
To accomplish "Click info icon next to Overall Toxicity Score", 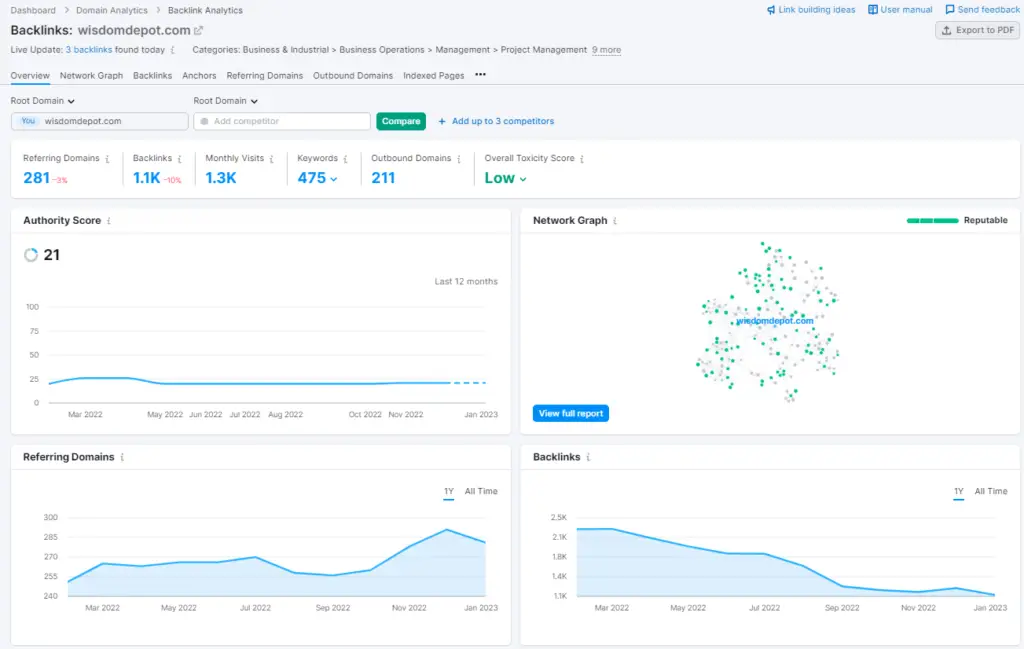I will 582,159.
